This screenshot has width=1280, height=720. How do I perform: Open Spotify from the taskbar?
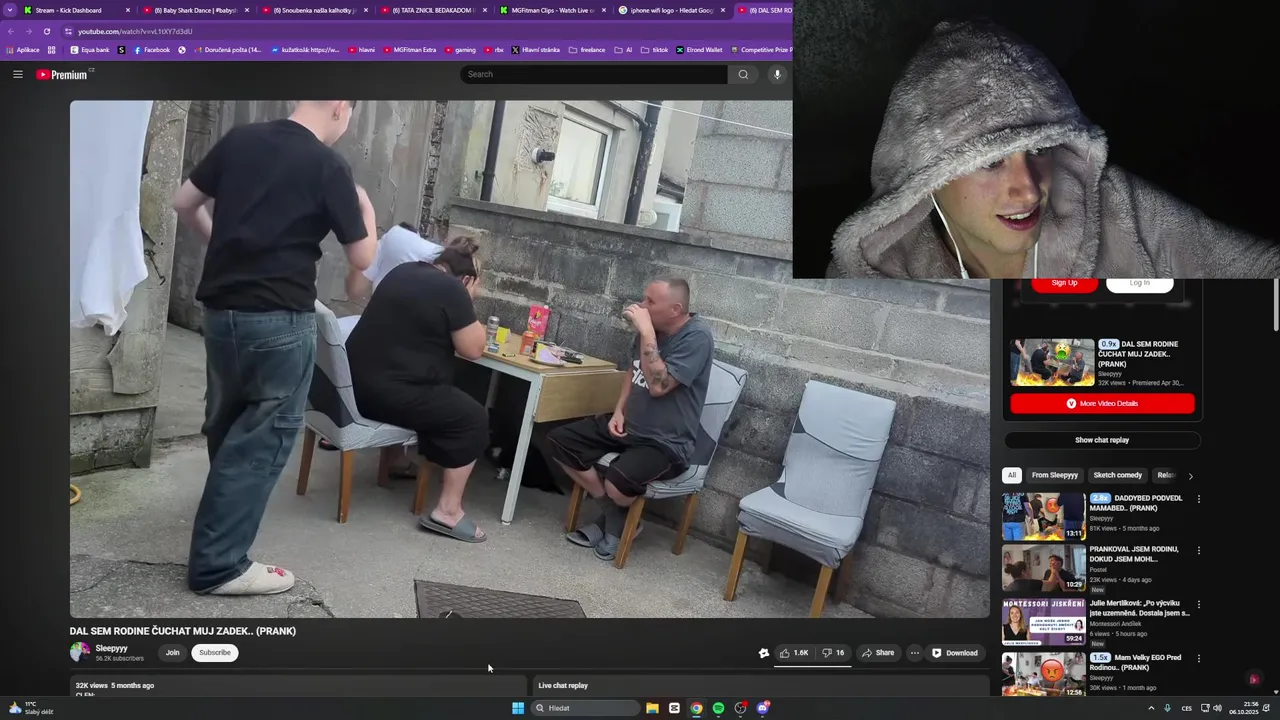718,708
